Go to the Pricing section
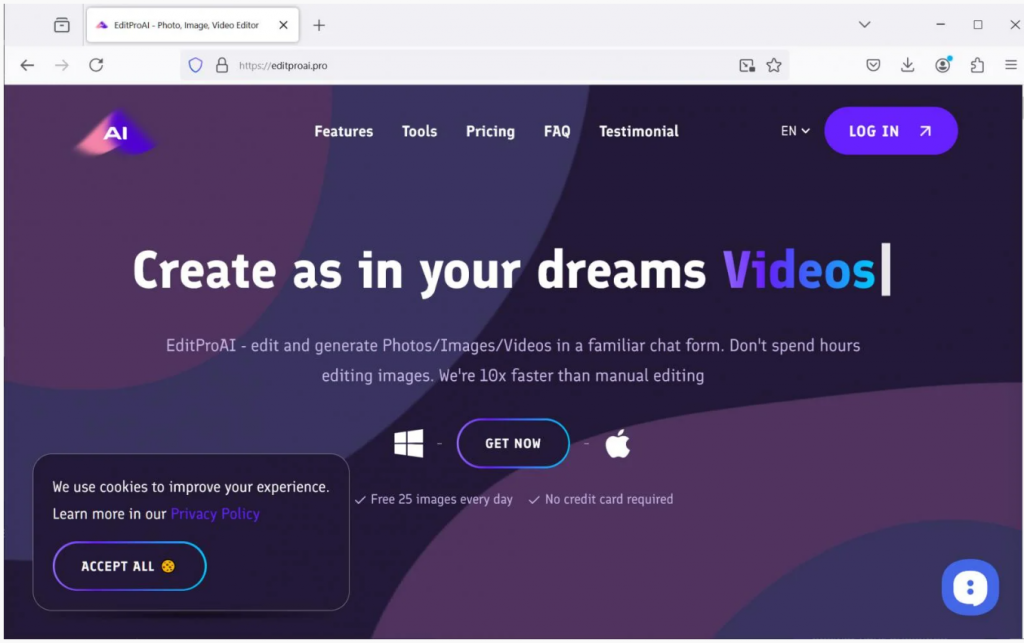Screen dimensions: 1024x643 pyautogui.click(x=490, y=132)
